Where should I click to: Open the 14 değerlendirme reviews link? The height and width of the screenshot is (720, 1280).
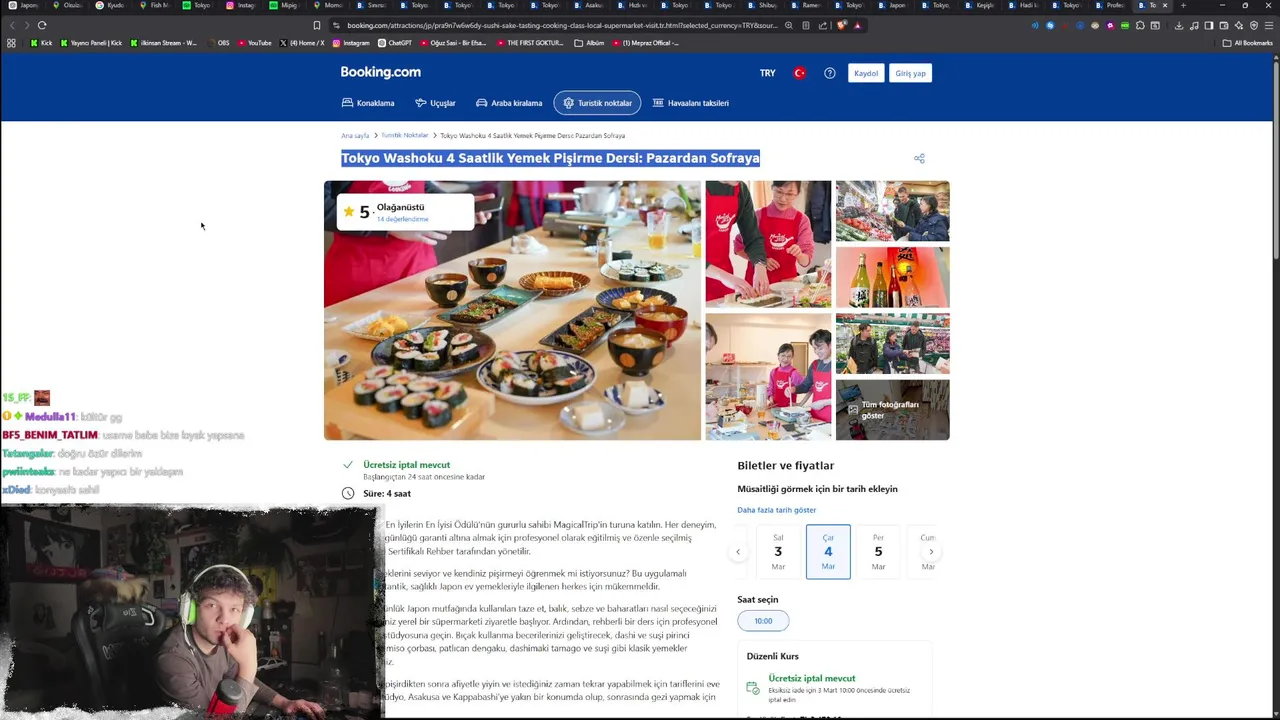402,219
